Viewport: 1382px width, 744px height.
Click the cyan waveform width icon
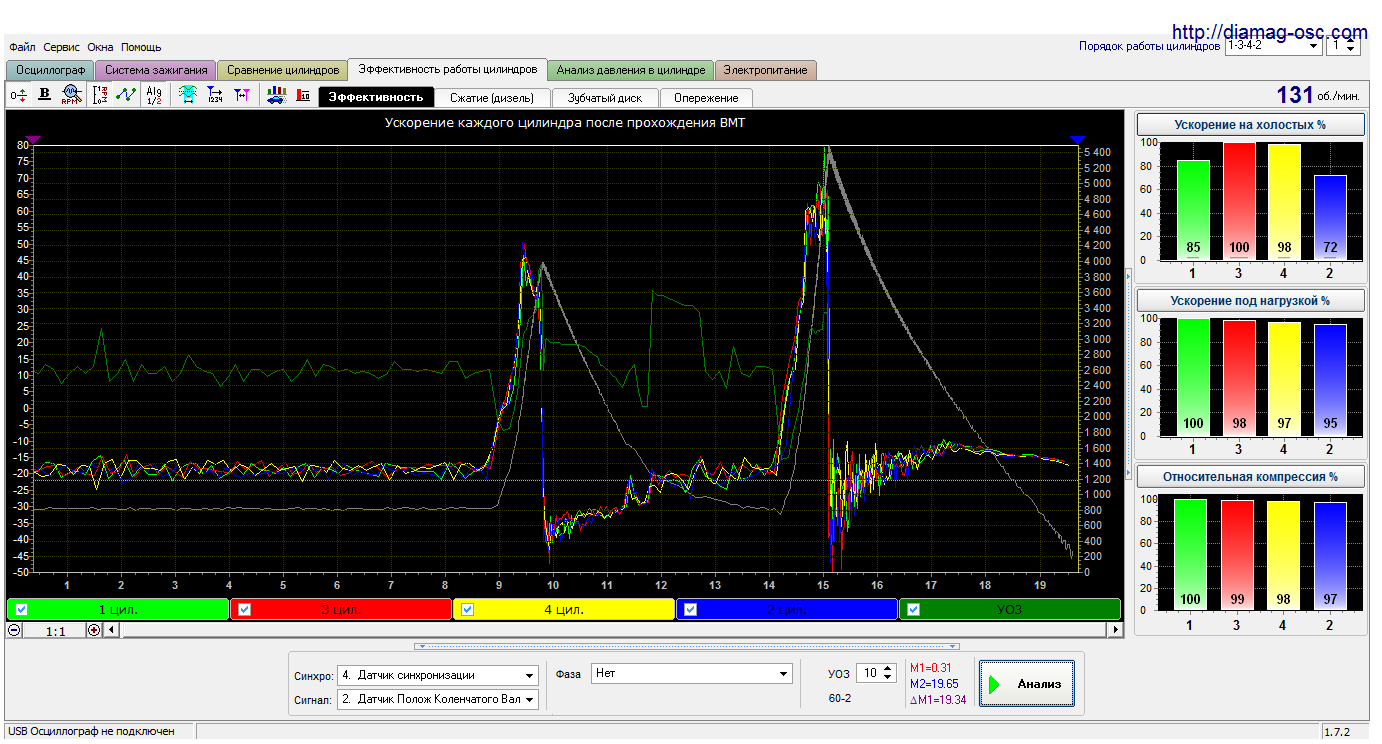[x=187, y=95]
